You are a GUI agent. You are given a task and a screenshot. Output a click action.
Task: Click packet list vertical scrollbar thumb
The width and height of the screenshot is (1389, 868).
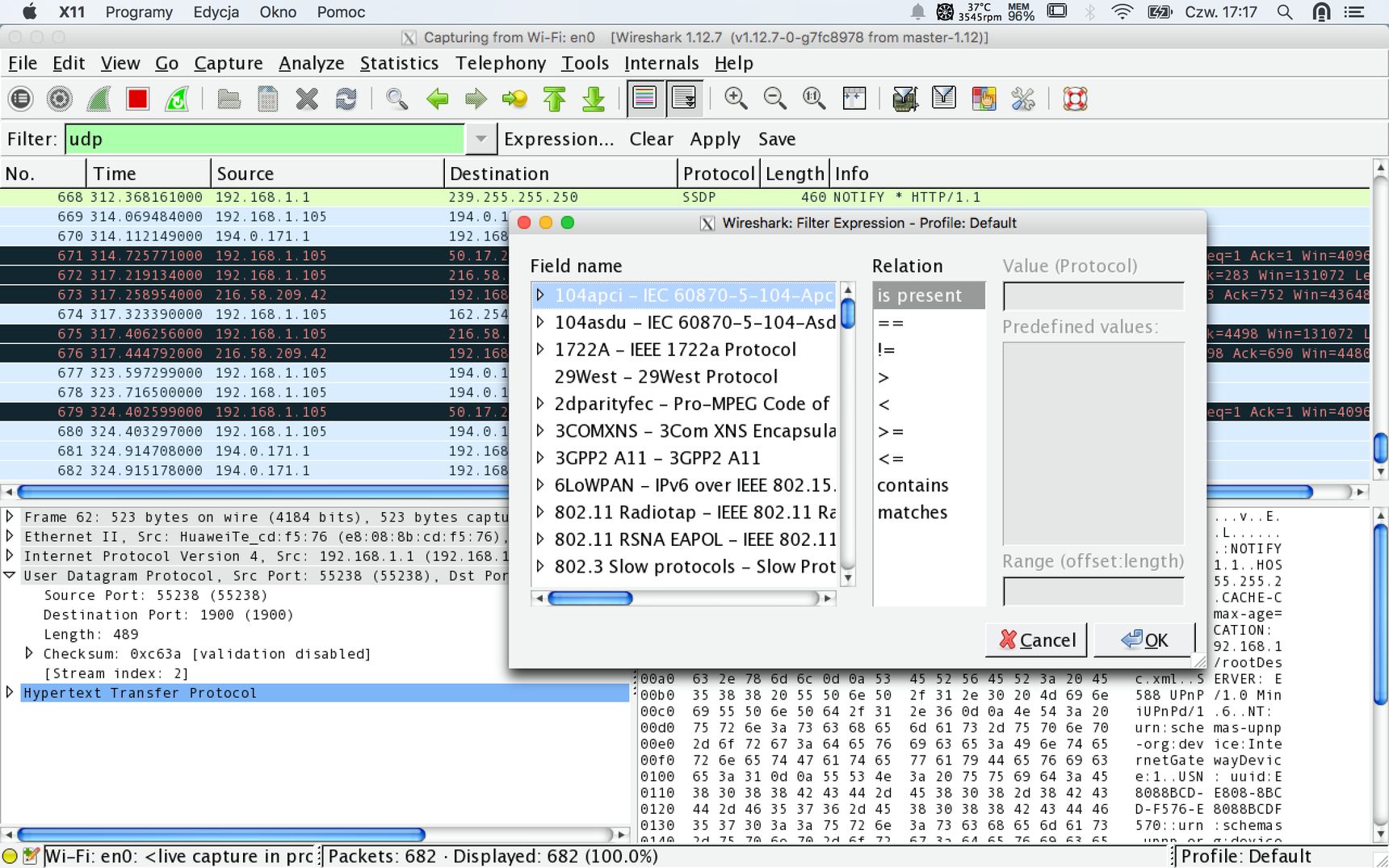pyautogui.click(x=1380, y=448)
